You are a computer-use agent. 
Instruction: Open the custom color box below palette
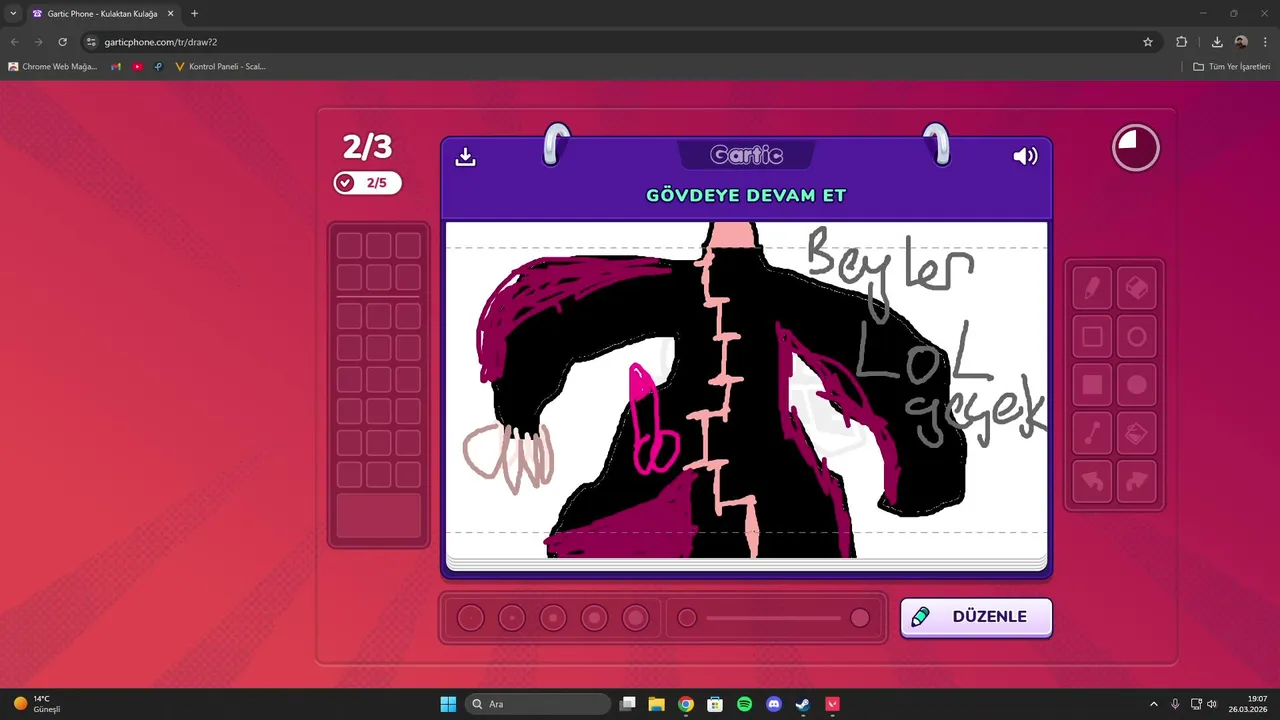[x=378, y=516]
